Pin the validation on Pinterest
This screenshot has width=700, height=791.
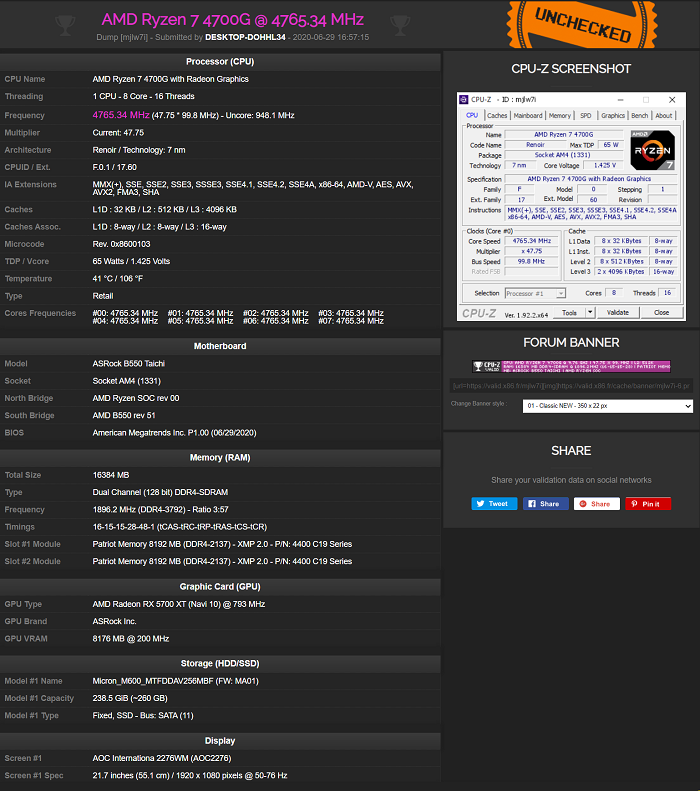(x=648, y=504)
